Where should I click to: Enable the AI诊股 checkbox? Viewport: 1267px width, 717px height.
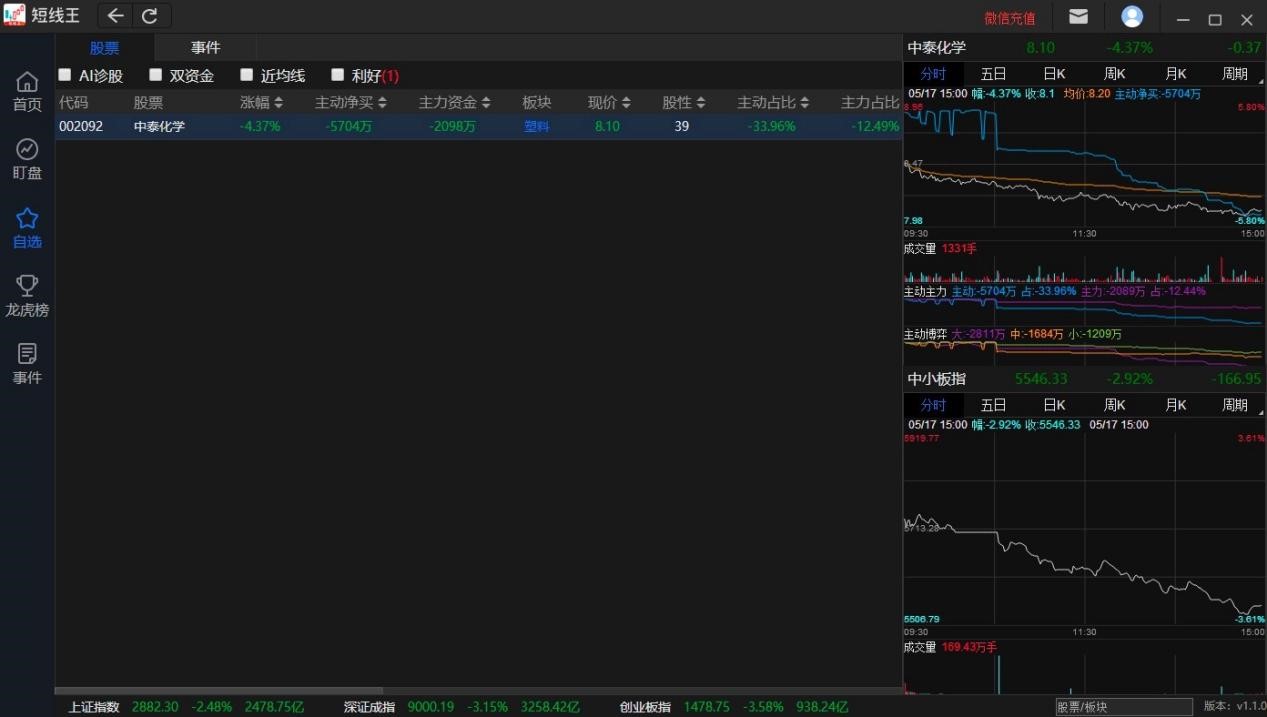point(65,75)
